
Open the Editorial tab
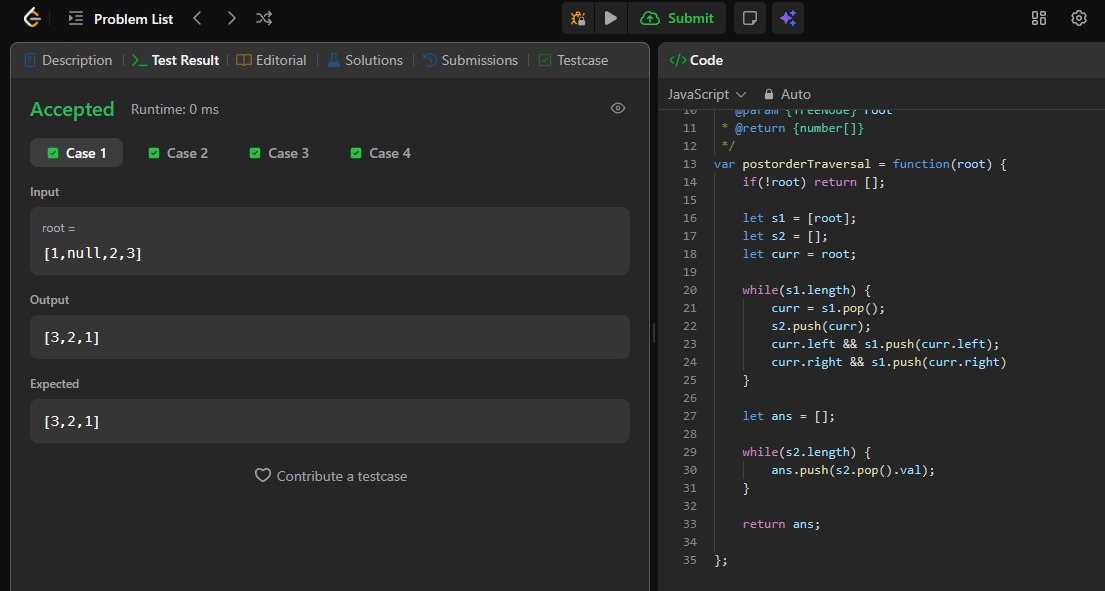[271, 61]
